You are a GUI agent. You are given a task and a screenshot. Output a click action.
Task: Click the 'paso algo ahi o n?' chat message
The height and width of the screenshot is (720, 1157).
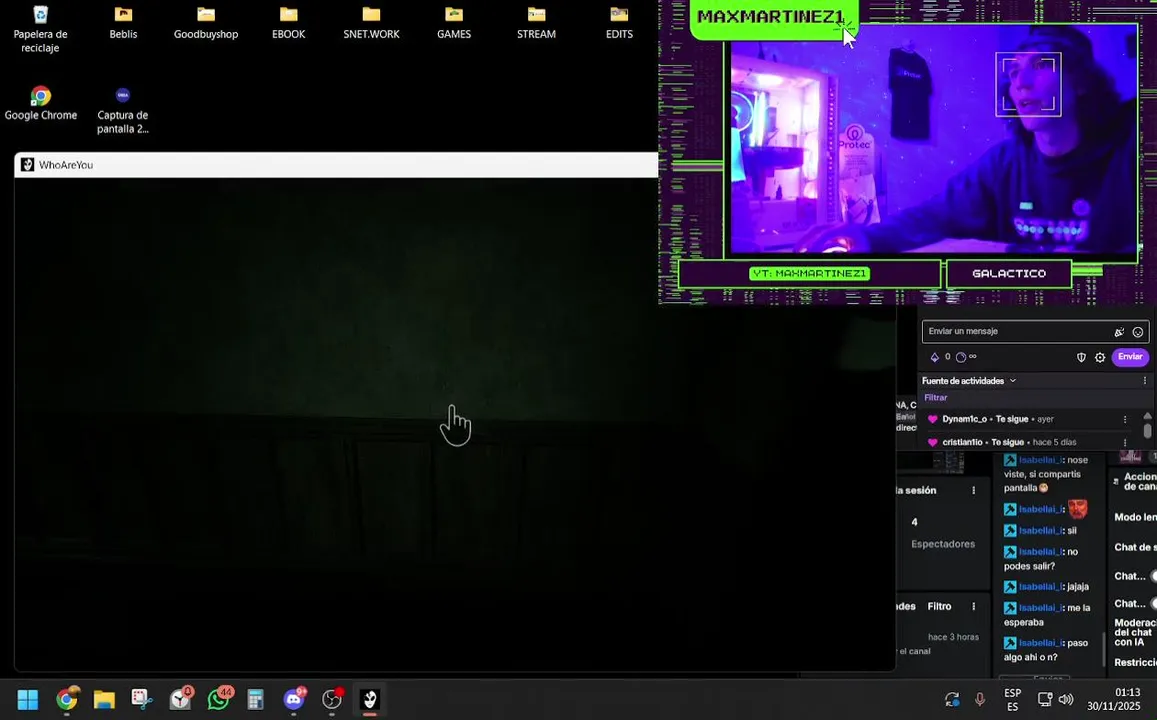click(1046, 650)
